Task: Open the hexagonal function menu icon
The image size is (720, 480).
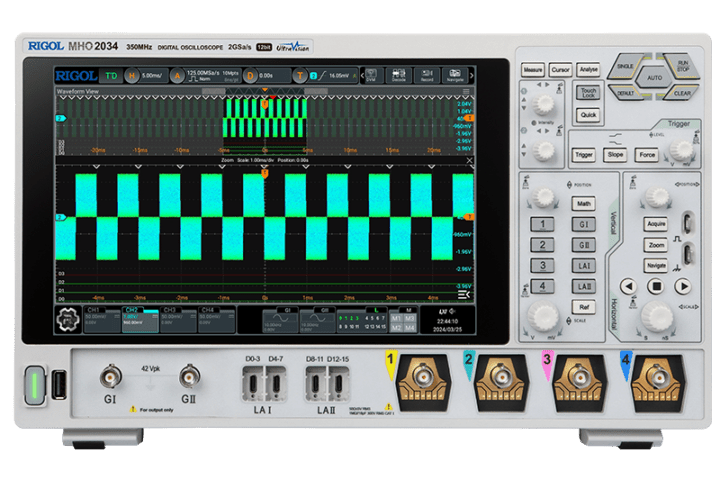Action: (68, 320)
